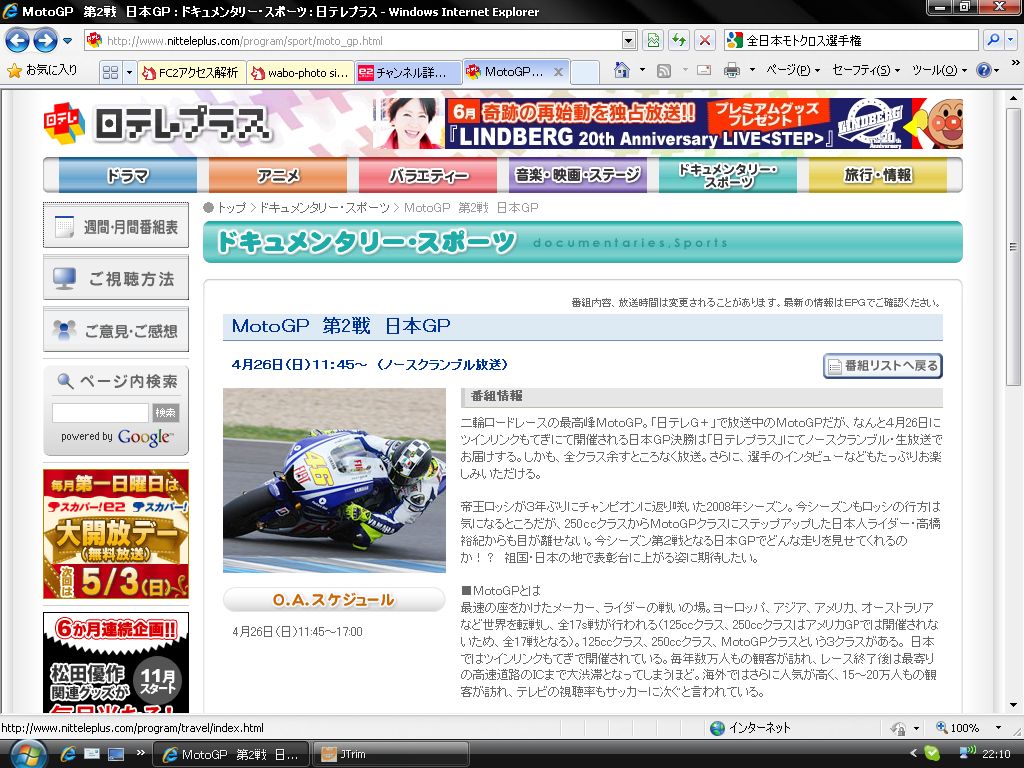Click the green shield tray icon
1024x768 pixels.
932,754
